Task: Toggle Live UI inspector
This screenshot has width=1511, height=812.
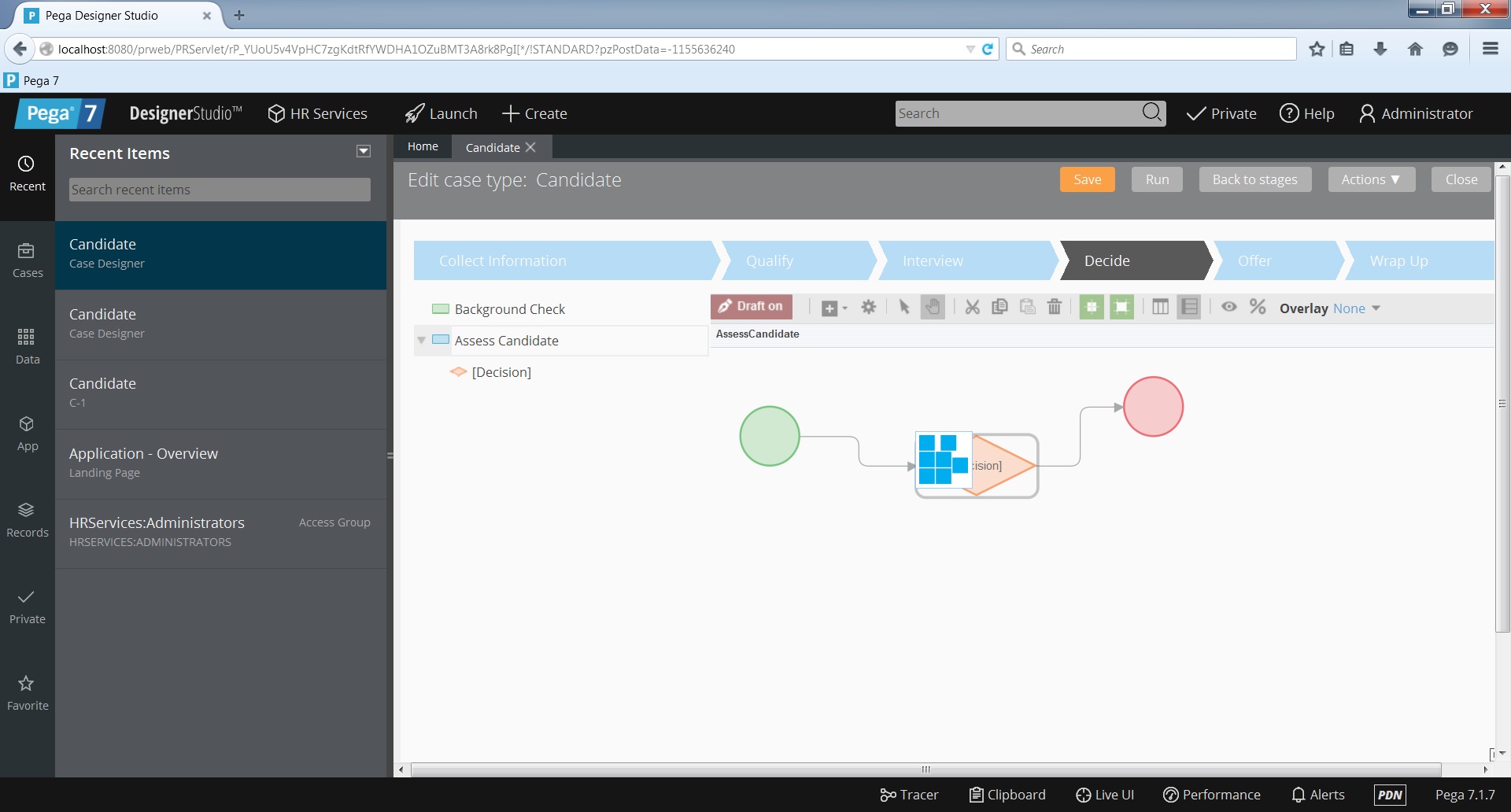Action: (x=1105, y=795)
